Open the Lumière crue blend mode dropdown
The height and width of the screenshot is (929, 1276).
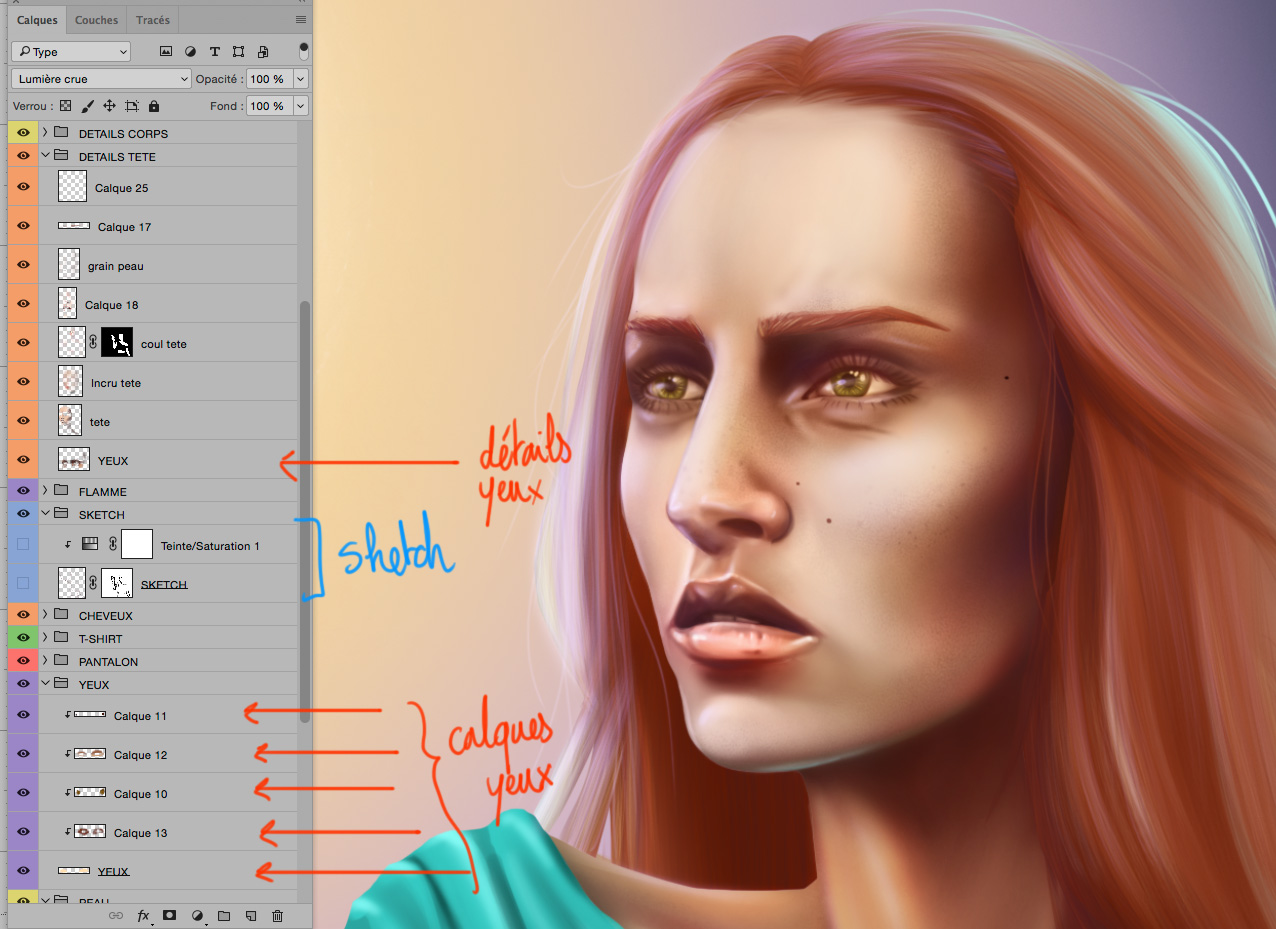(x=101, y=79)
